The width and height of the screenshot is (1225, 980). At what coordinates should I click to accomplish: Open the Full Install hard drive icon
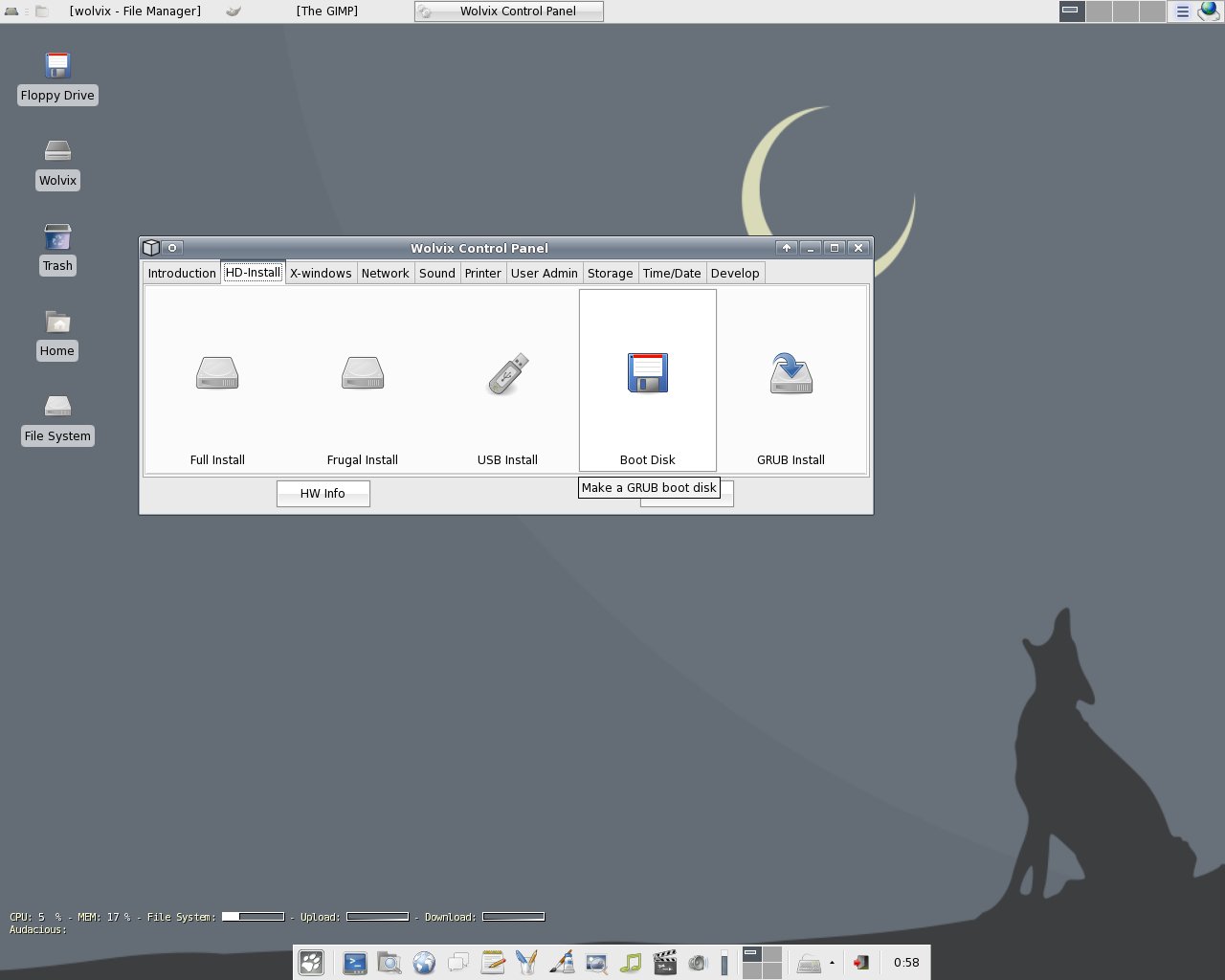[217, 373]
